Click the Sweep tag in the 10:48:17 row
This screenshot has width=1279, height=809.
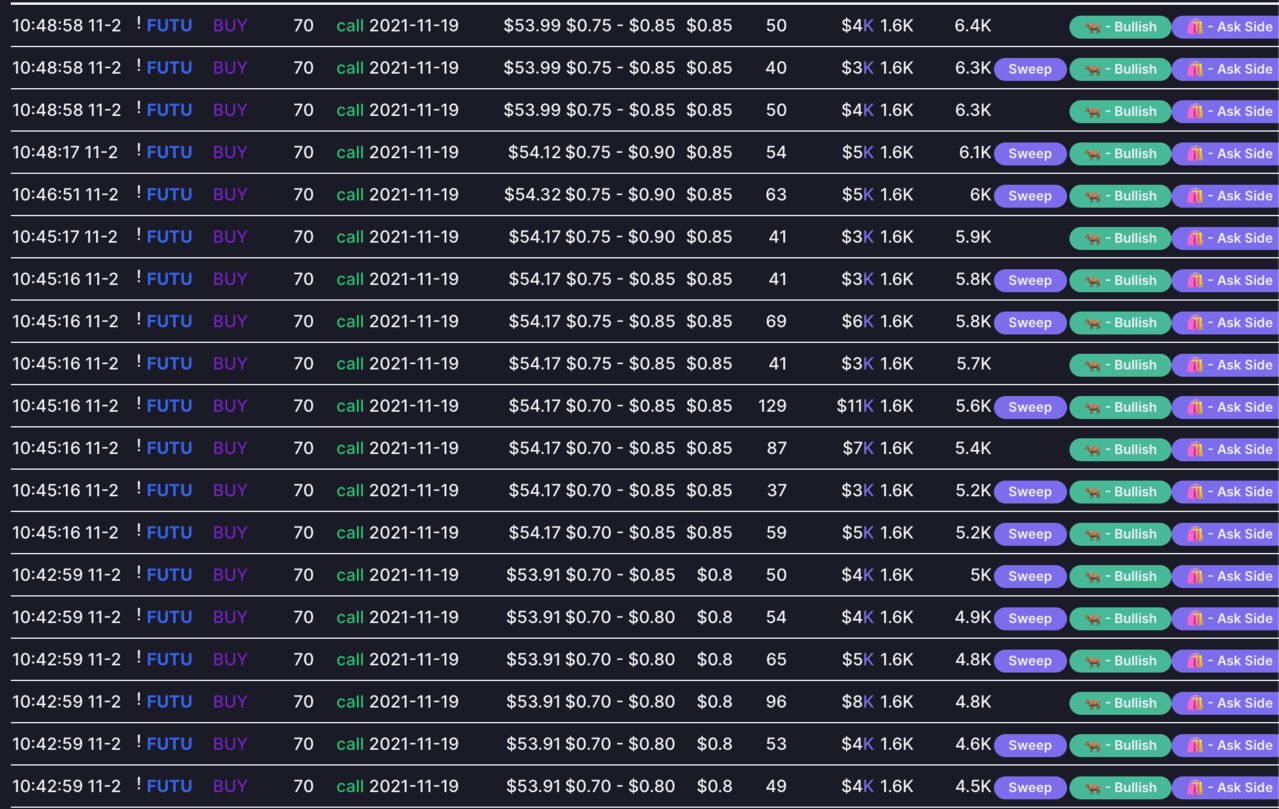click(1030, 154)
